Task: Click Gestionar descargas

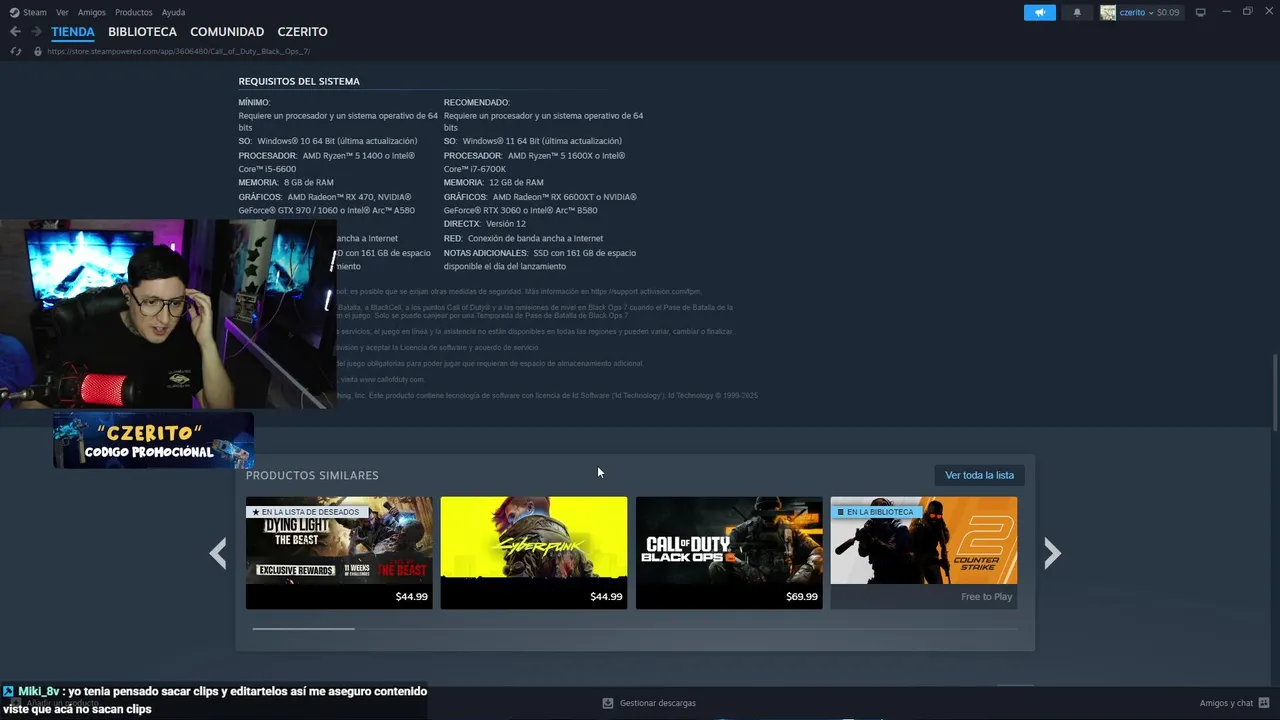Action: click(657, 703)
